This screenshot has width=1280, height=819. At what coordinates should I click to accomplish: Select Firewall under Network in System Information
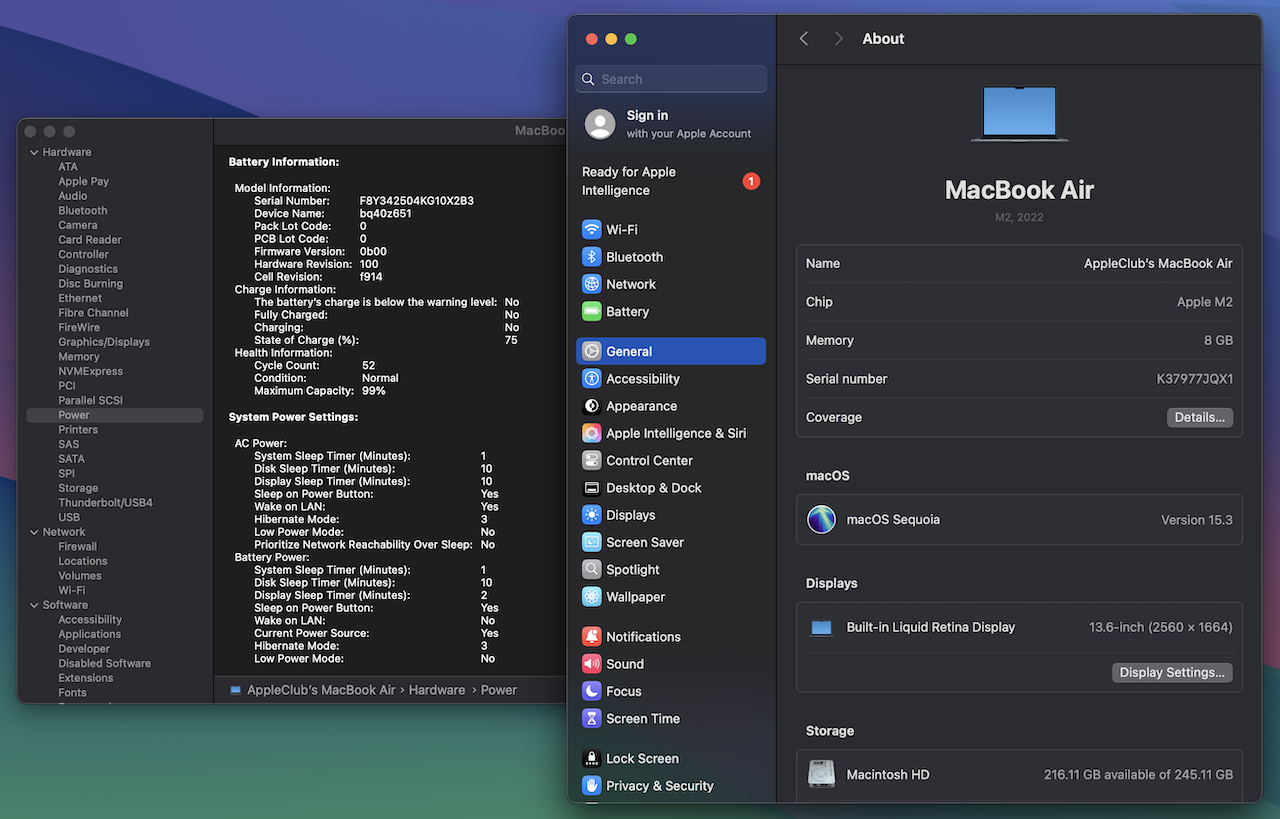click(78, 547)
